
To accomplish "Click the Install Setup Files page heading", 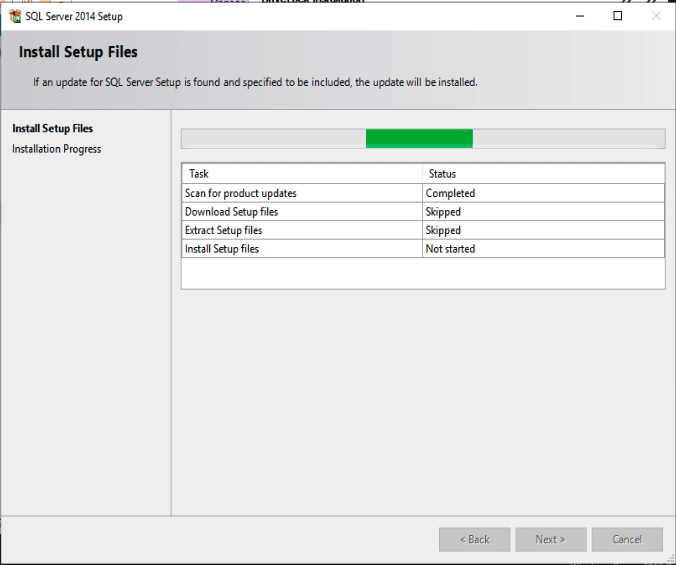I will coord(78,52).
